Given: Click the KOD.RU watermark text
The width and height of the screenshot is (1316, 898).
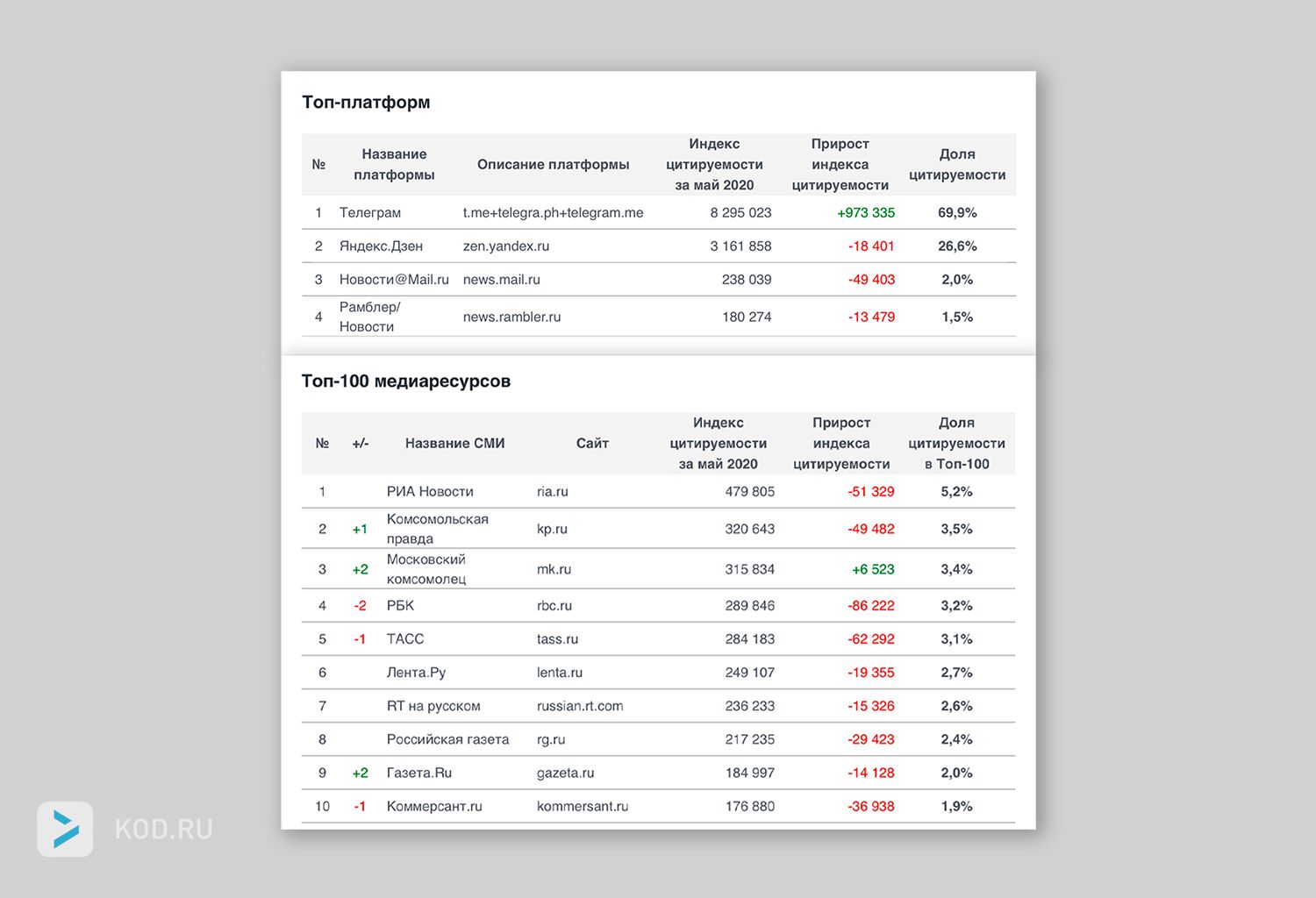Looking at the screenshot, I should point(164,830).
